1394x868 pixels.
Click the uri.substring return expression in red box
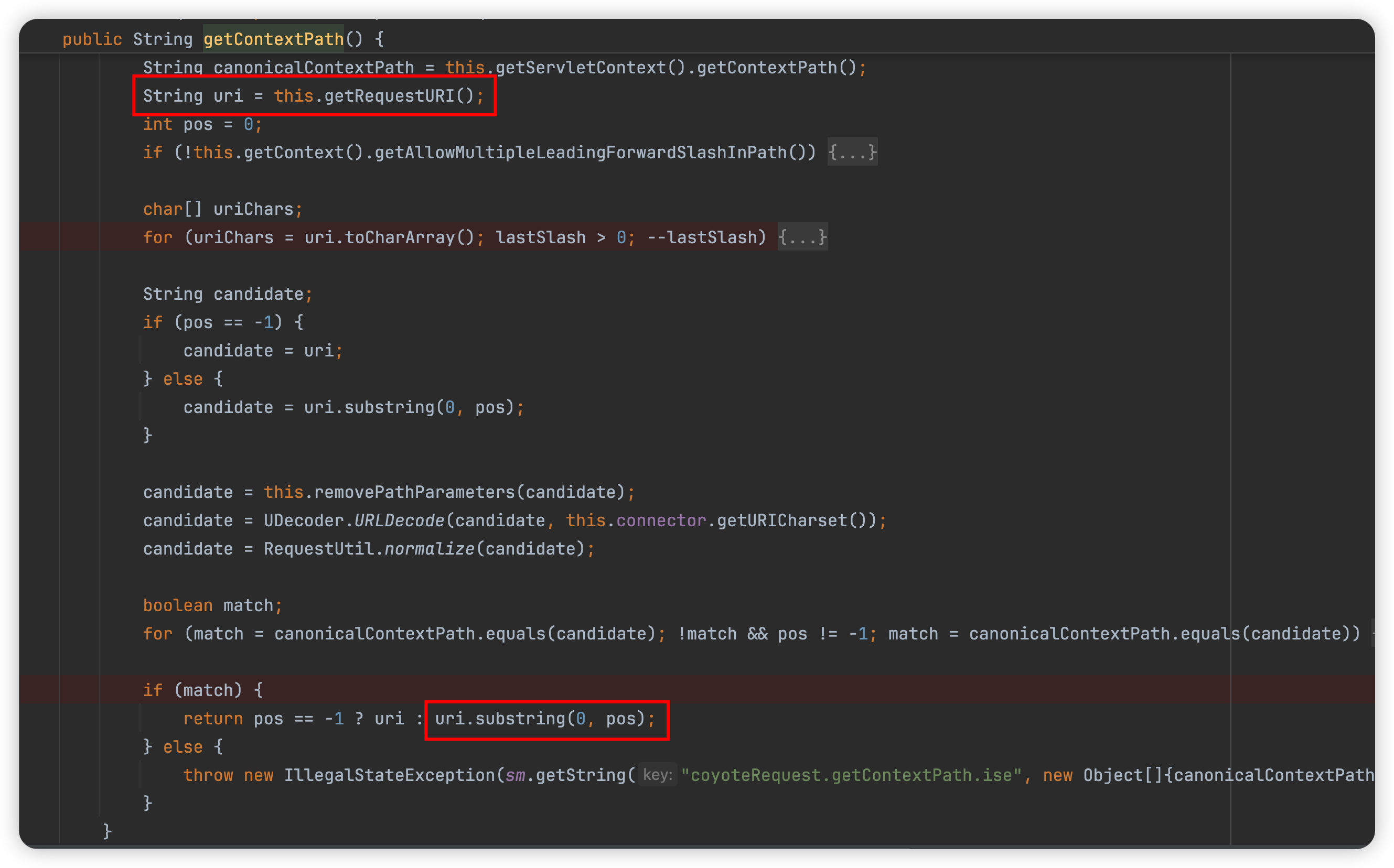click(x=544, y=719)
